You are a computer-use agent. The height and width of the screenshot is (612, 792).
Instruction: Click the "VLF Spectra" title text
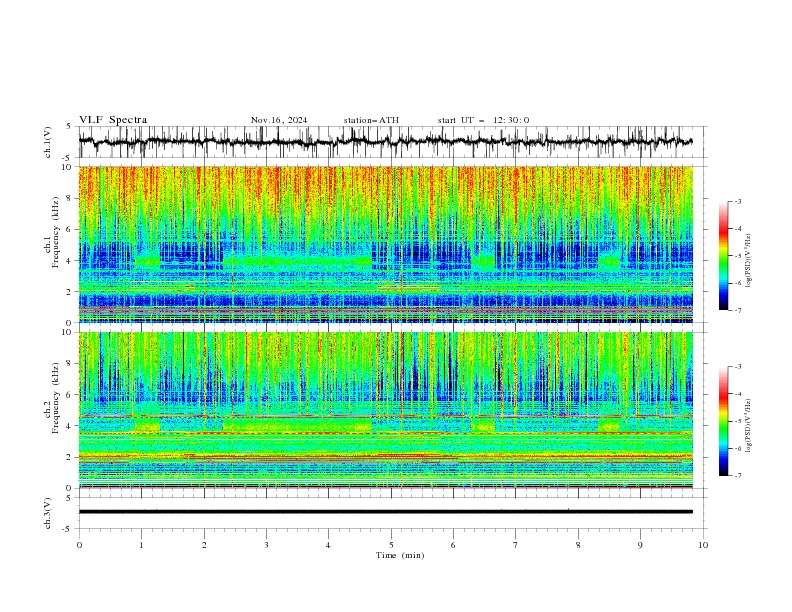coord(113,120)
